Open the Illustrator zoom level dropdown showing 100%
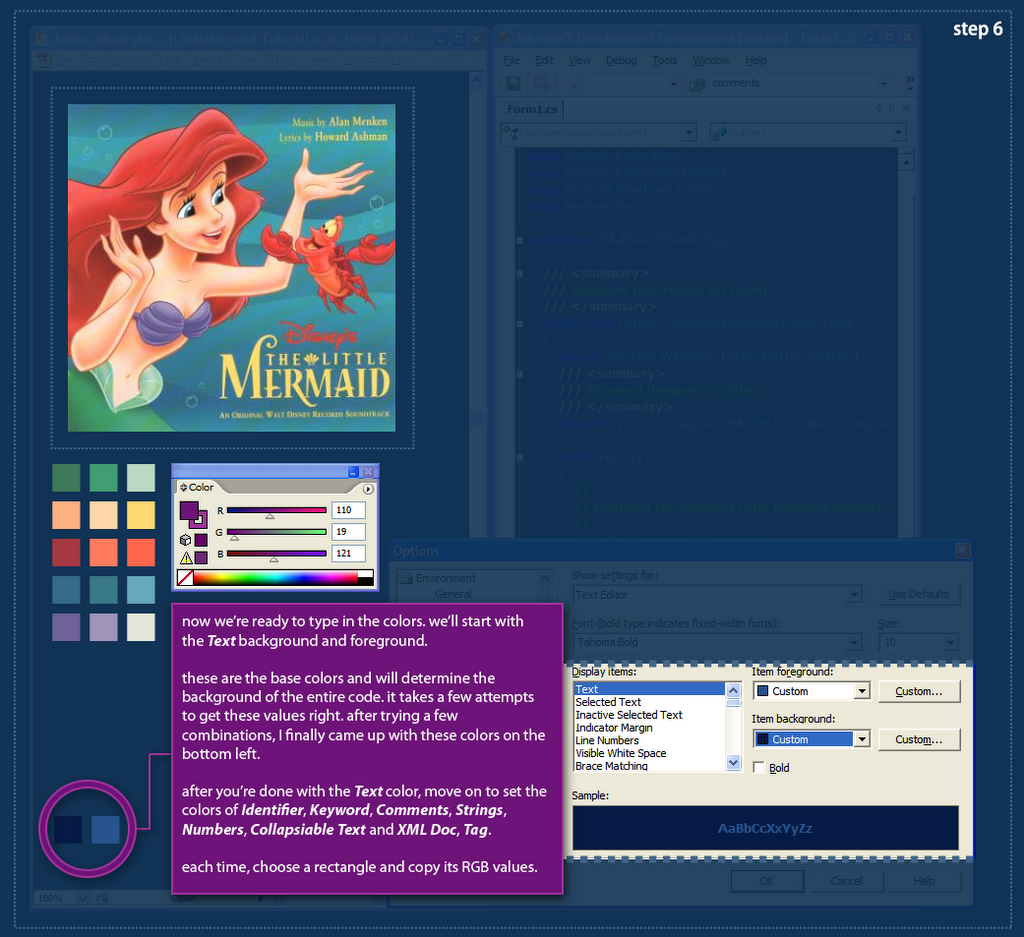The image size is (1024, 937). click(x=83, y=898)
